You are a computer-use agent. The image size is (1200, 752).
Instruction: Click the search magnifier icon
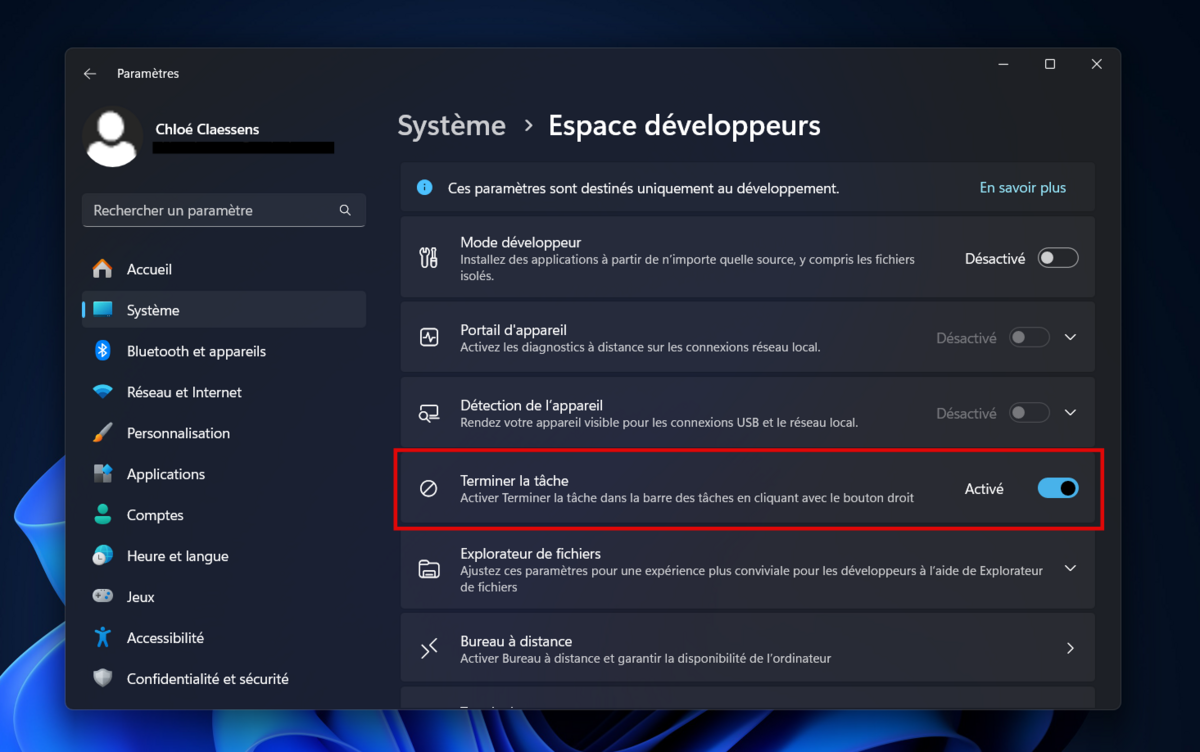tap(345, 211)
